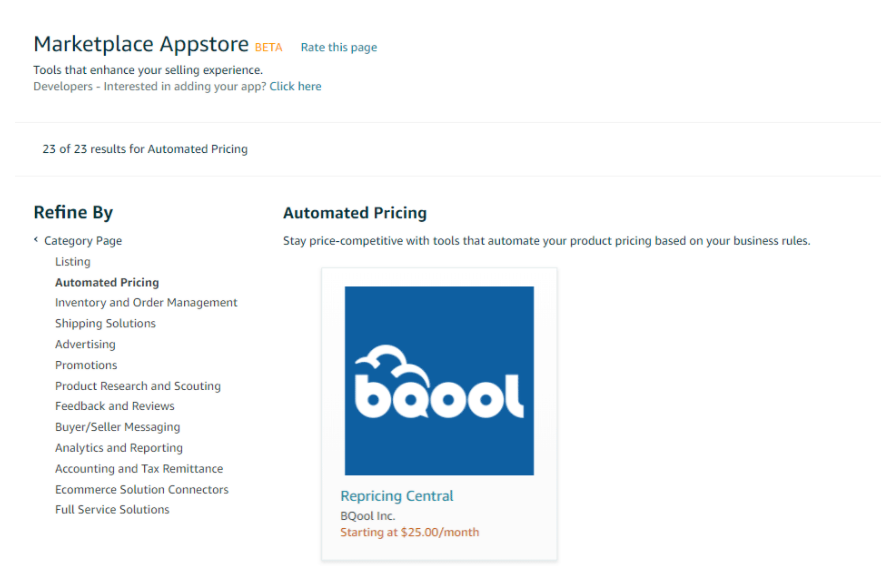
Task: Select the Automated Pricing category
Action: pos(107,283)
